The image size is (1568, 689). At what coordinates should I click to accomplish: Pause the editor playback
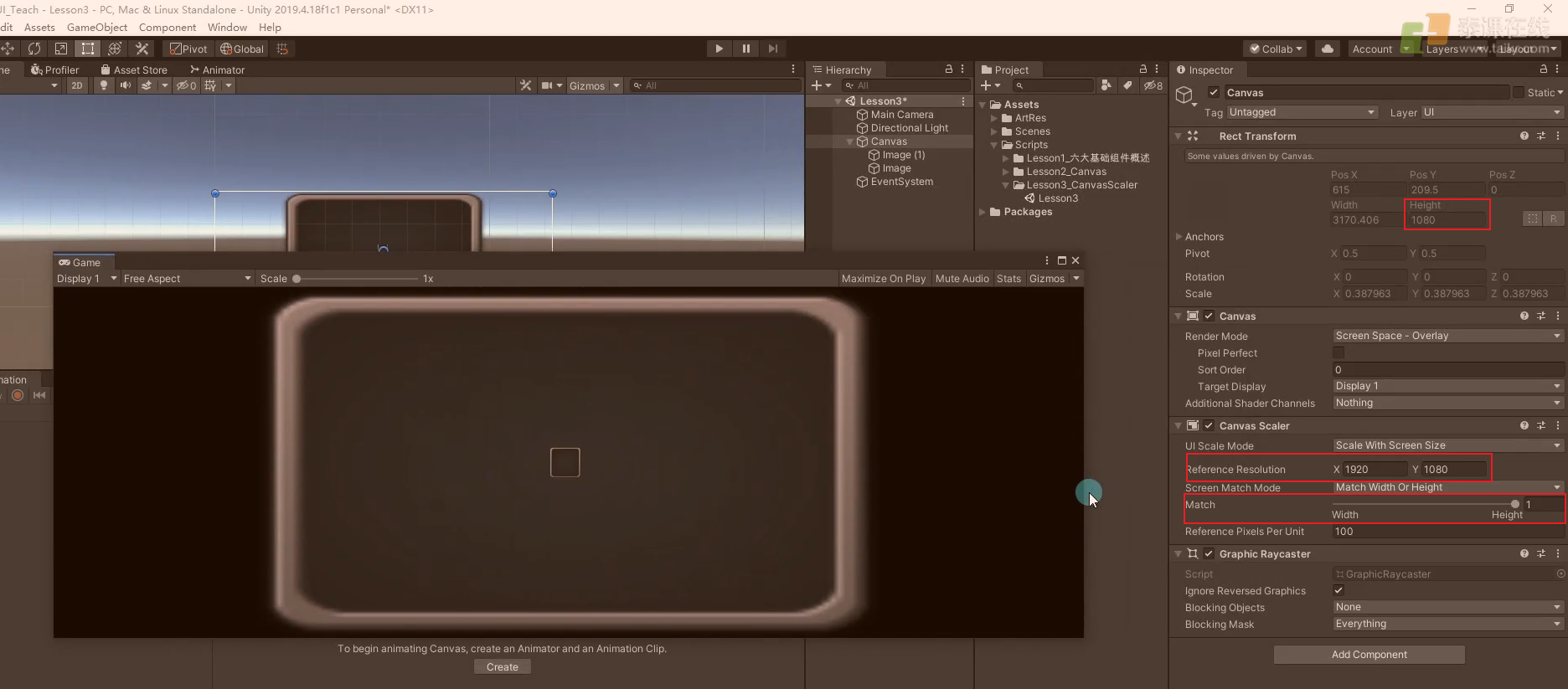click(745, 49)
